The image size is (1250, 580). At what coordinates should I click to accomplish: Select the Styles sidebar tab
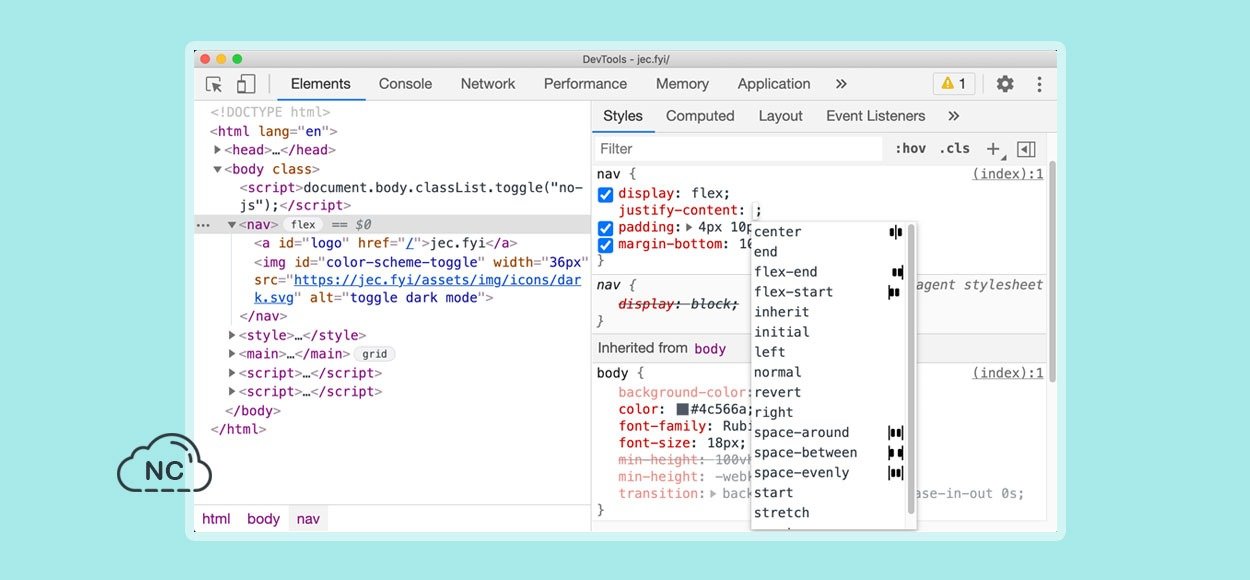tap(623, 116)
